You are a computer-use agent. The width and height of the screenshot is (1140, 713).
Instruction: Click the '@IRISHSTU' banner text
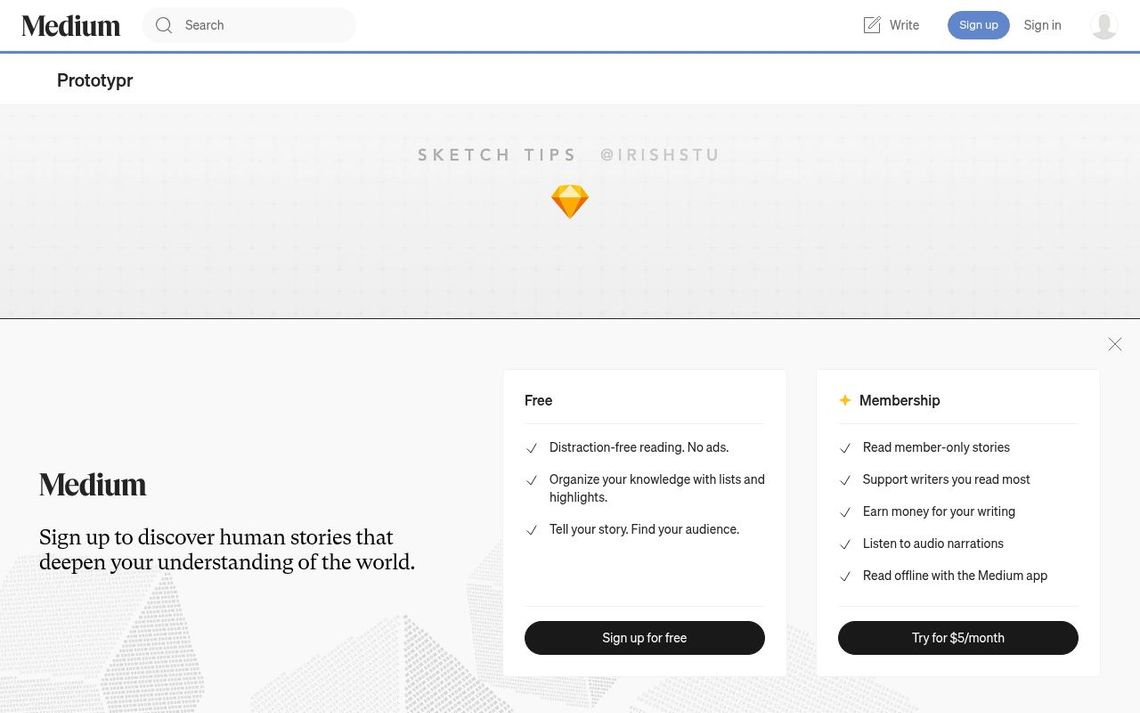(660, 155)
